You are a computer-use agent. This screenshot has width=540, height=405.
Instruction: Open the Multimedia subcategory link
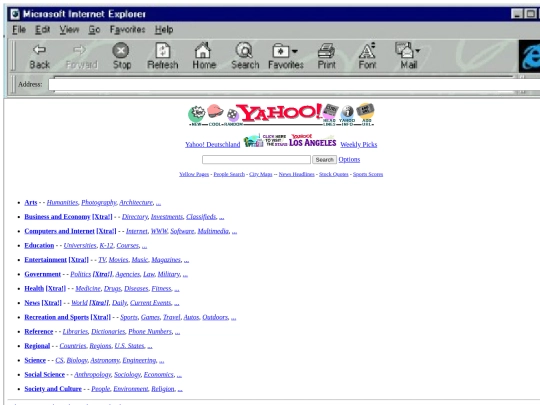[x=213, y=231]
